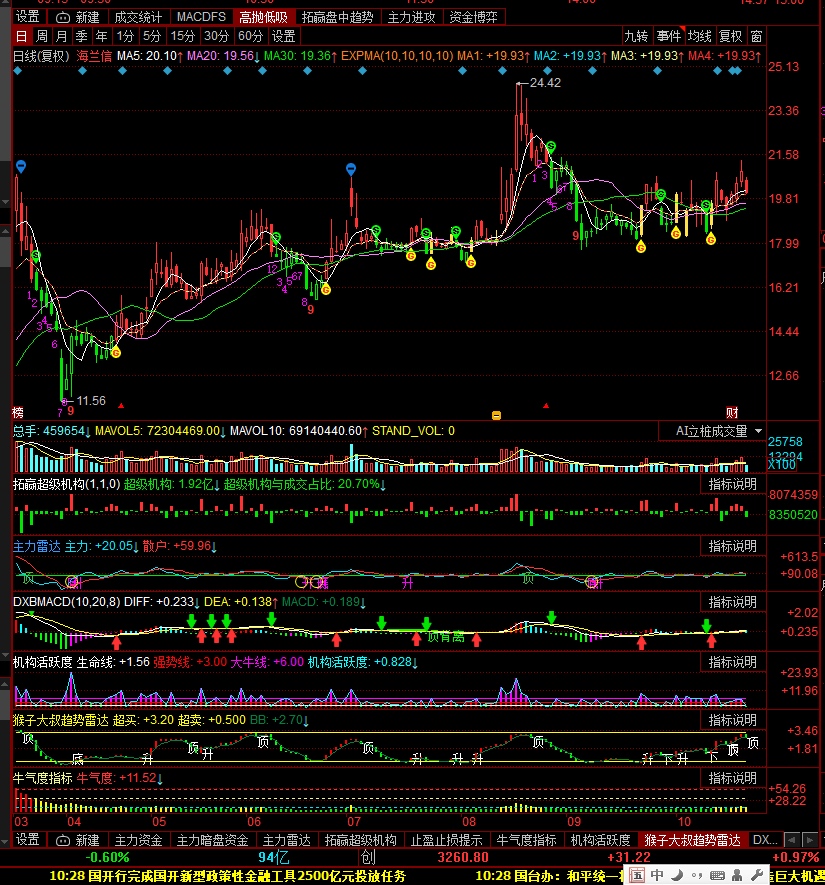
Task: Switch to the 月 monthly period
Action: (x=62, y=37)
